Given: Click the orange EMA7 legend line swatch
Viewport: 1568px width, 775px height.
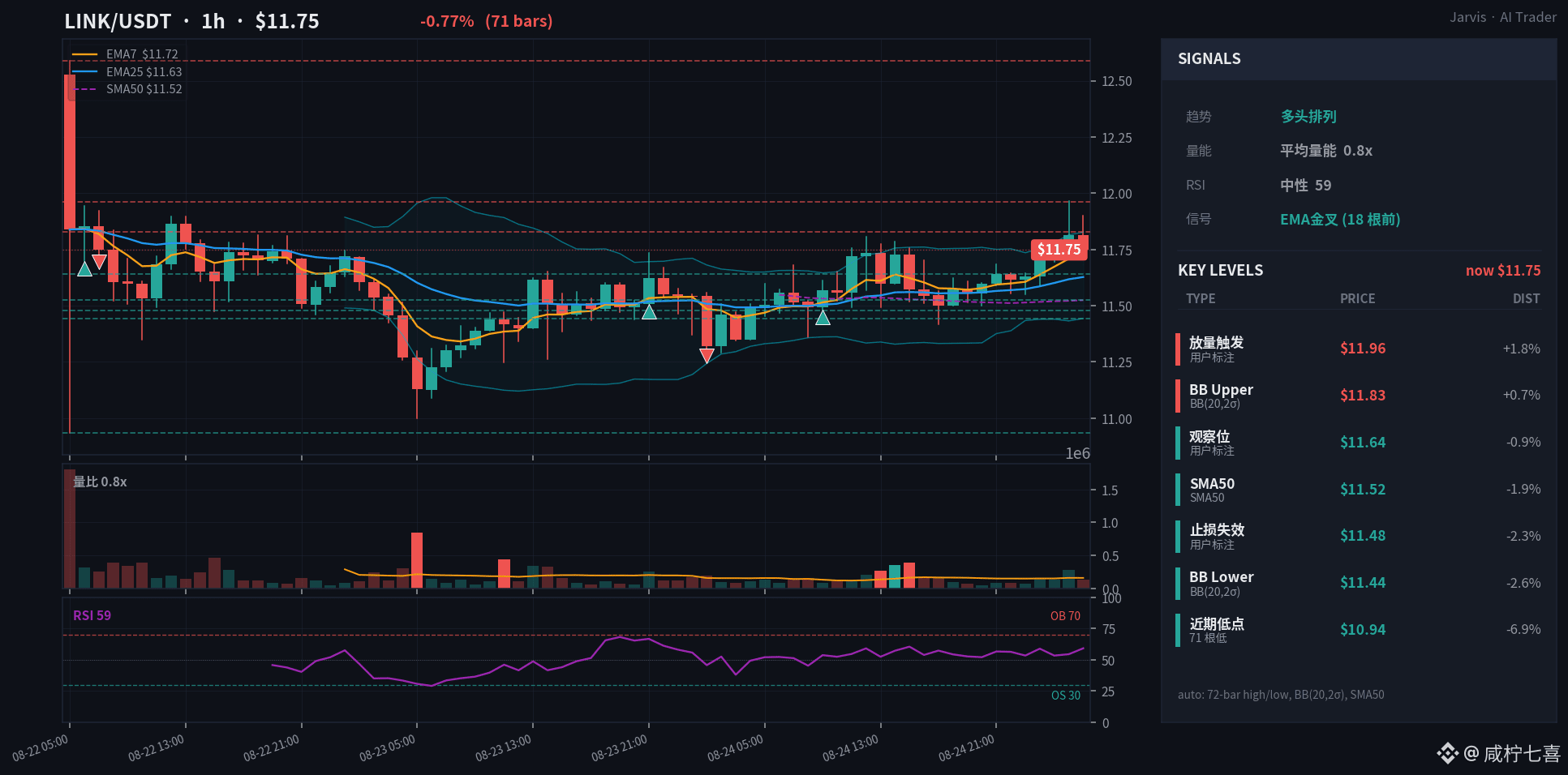Looking at the screenshot, I should click(x=84, y=54).
